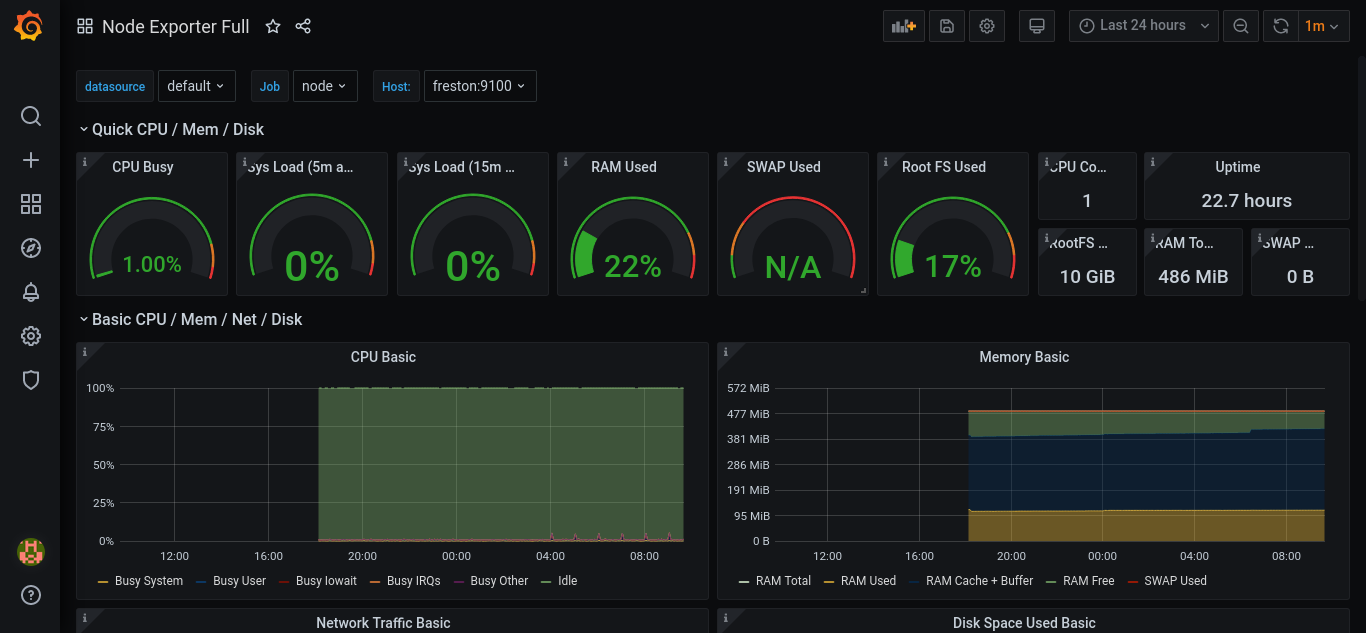Show info icon on SWAP Used panel
1366x633 pixels.
tap(725, 161)
